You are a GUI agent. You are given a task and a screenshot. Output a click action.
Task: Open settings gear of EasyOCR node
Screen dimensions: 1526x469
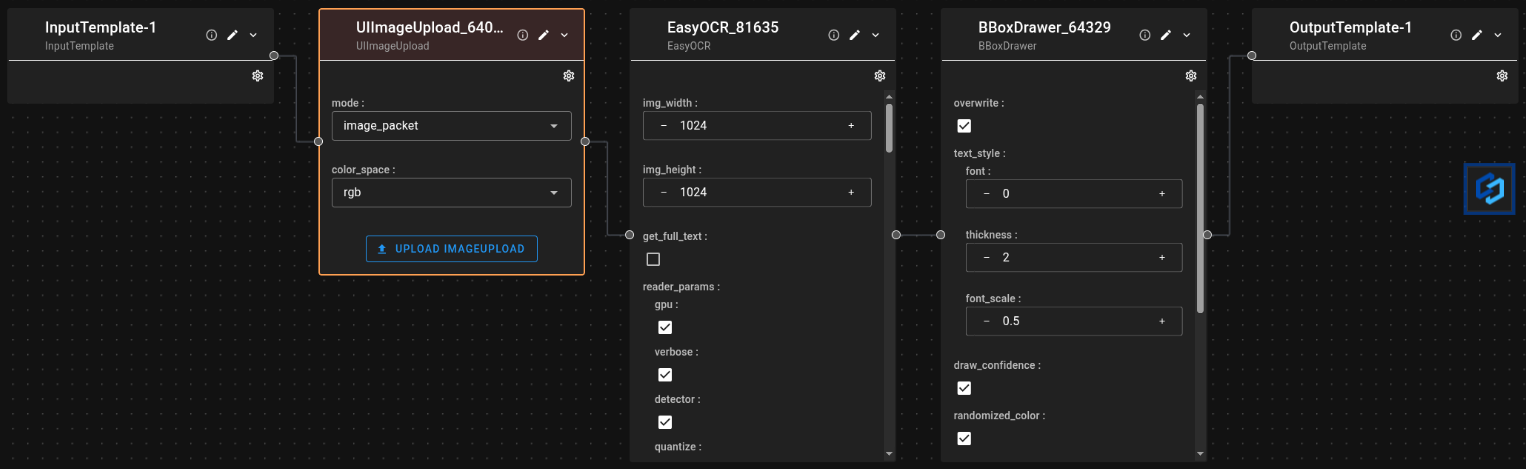click(879, 76)
